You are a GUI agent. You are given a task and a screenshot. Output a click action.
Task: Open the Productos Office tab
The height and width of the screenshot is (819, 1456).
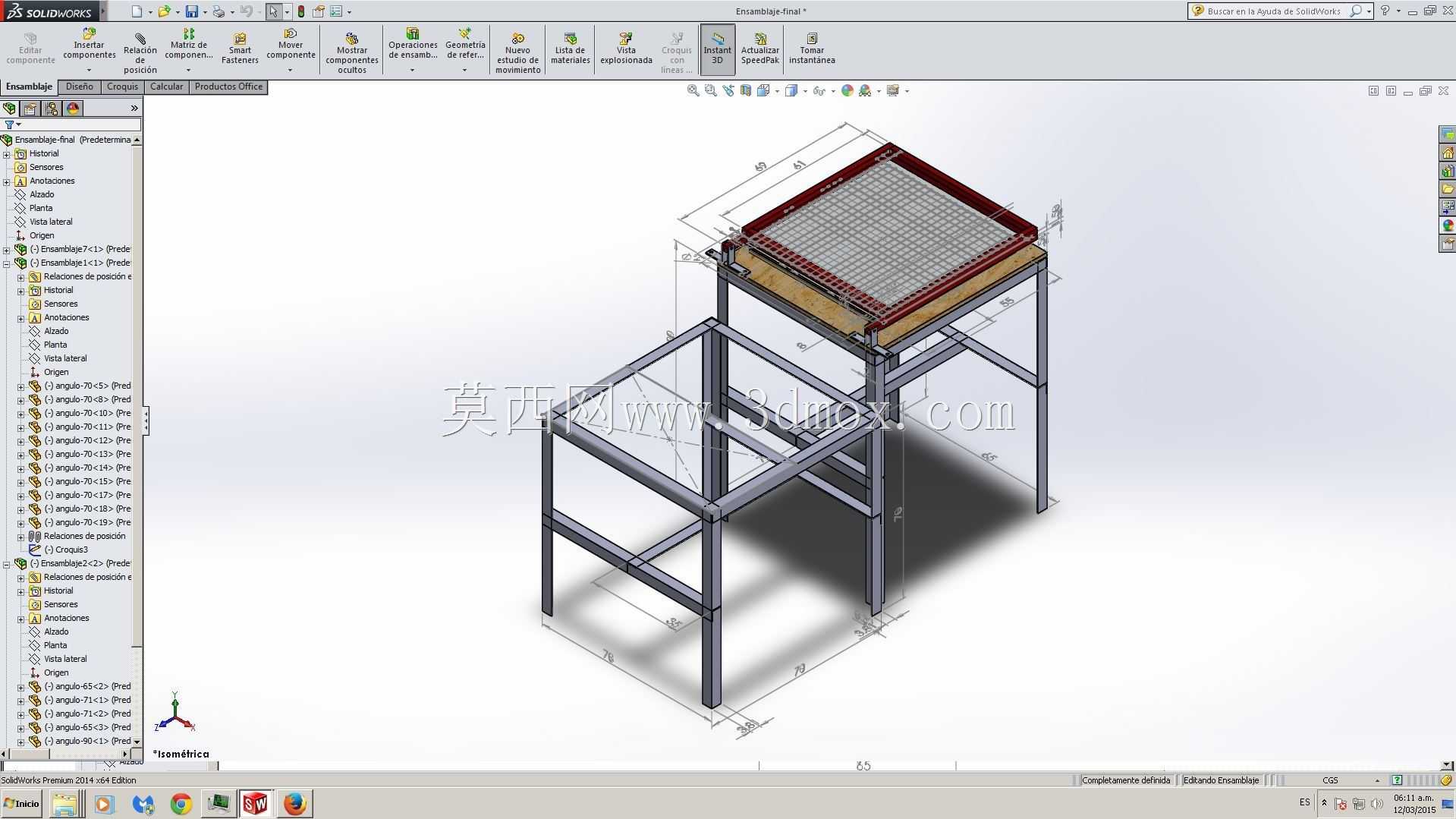click(228, 87)
